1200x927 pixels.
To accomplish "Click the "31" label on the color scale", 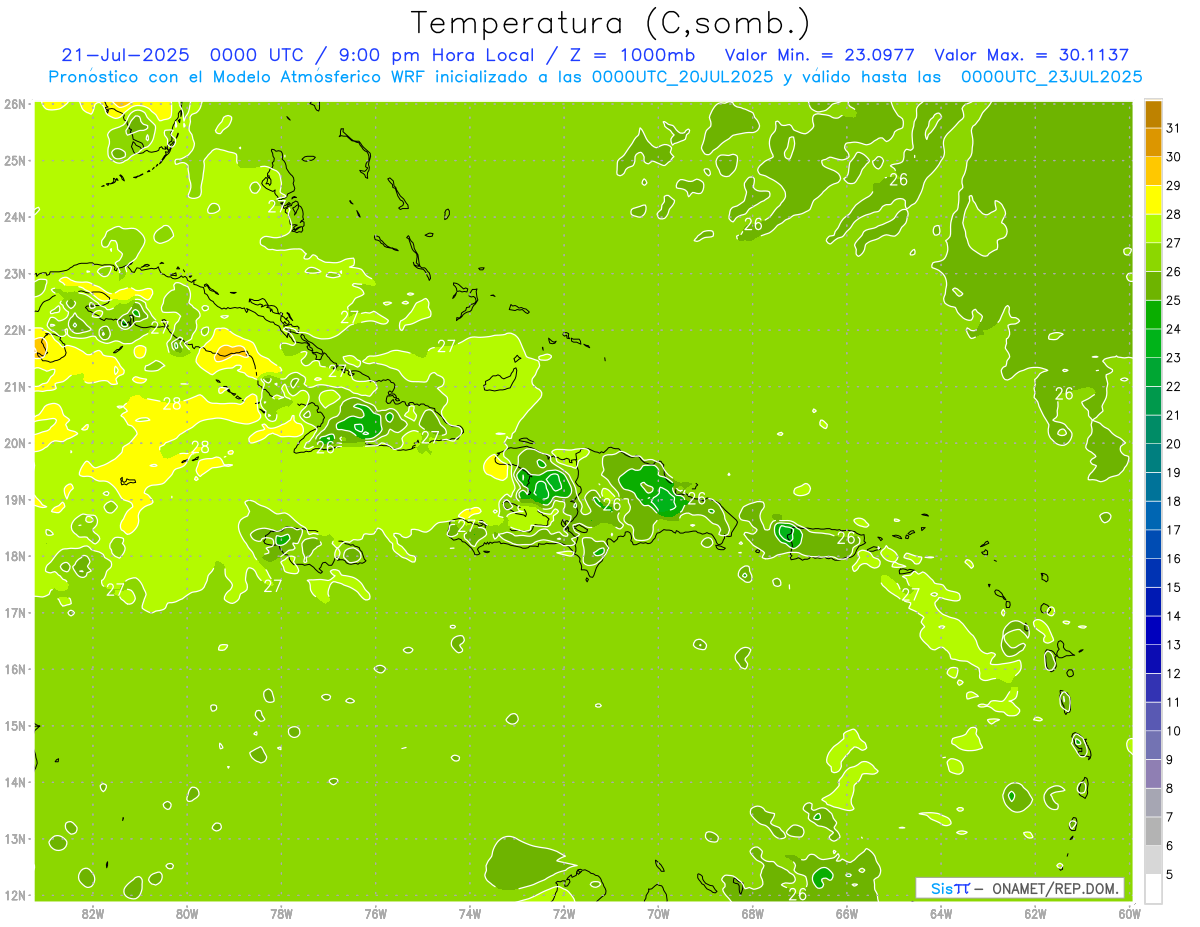I will (x=1173, y=129).
